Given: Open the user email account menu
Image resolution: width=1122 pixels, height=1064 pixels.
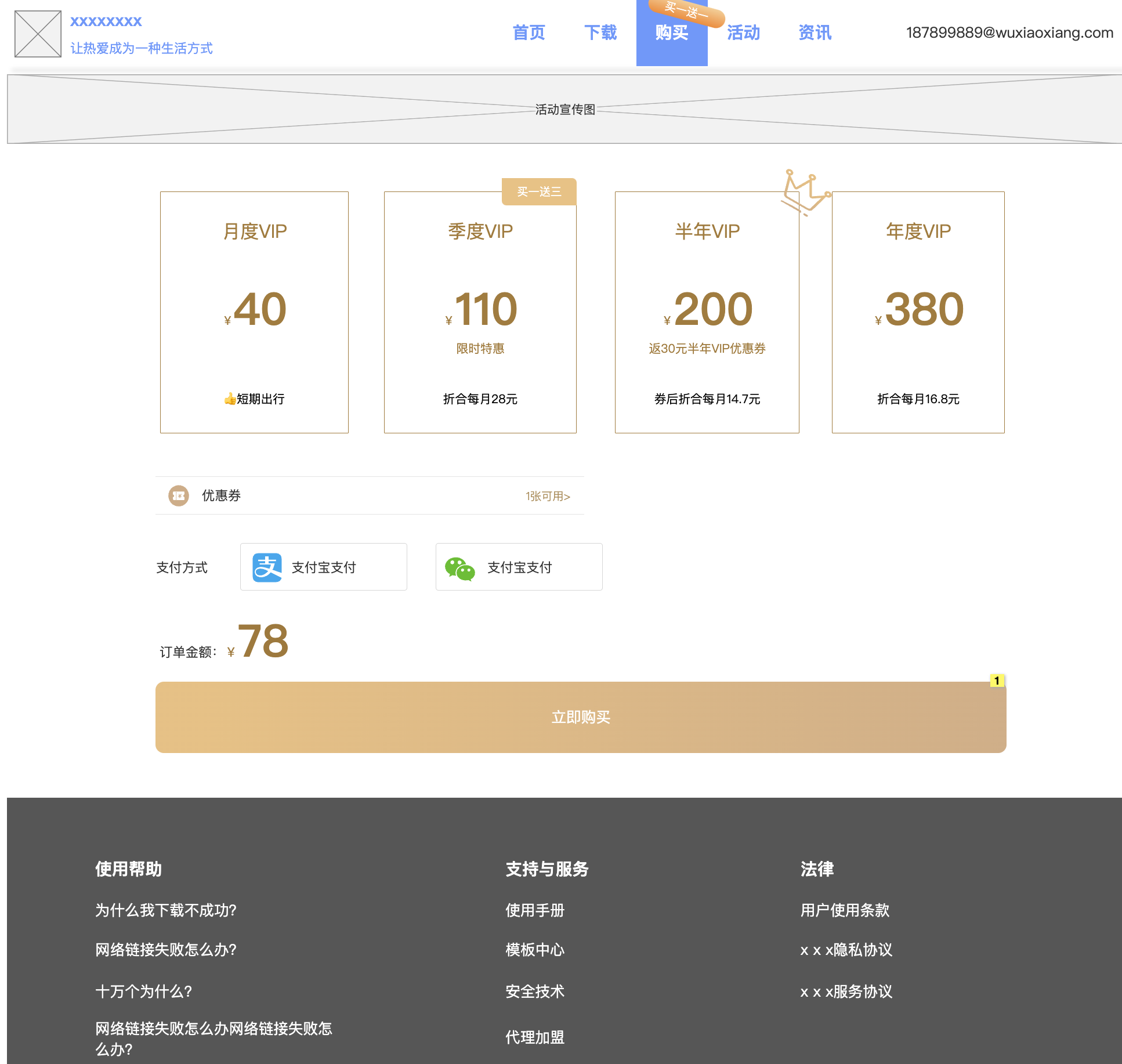Looking at the screenshot, I should [1009, 32].
